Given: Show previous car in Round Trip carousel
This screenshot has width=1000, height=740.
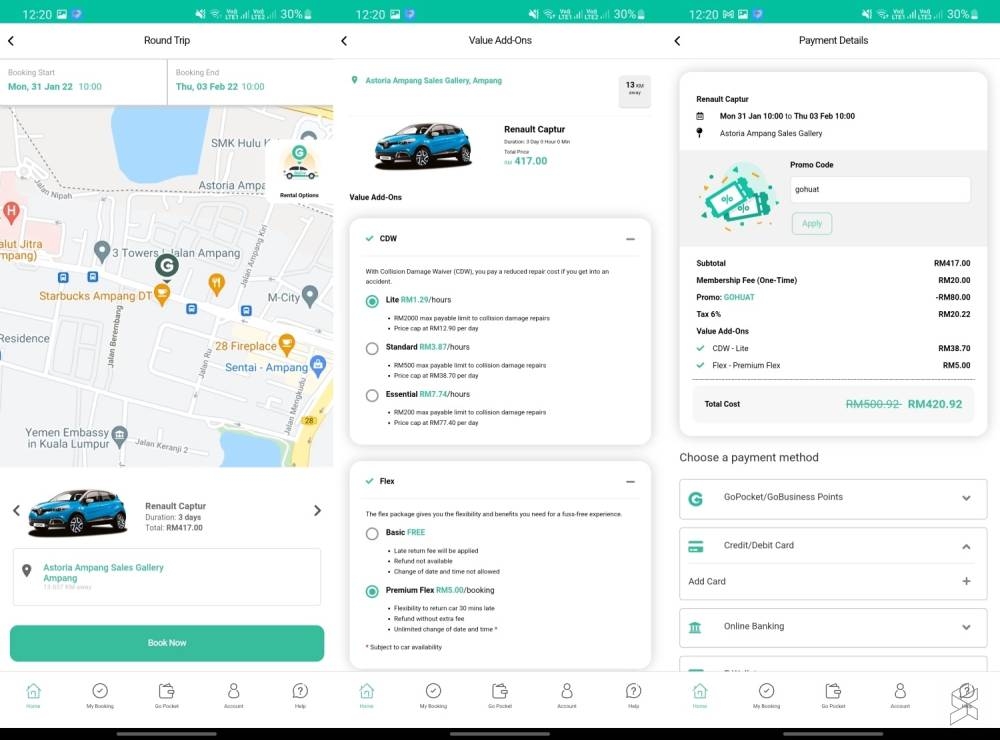Looking at the screenshot, I should 17,510.
